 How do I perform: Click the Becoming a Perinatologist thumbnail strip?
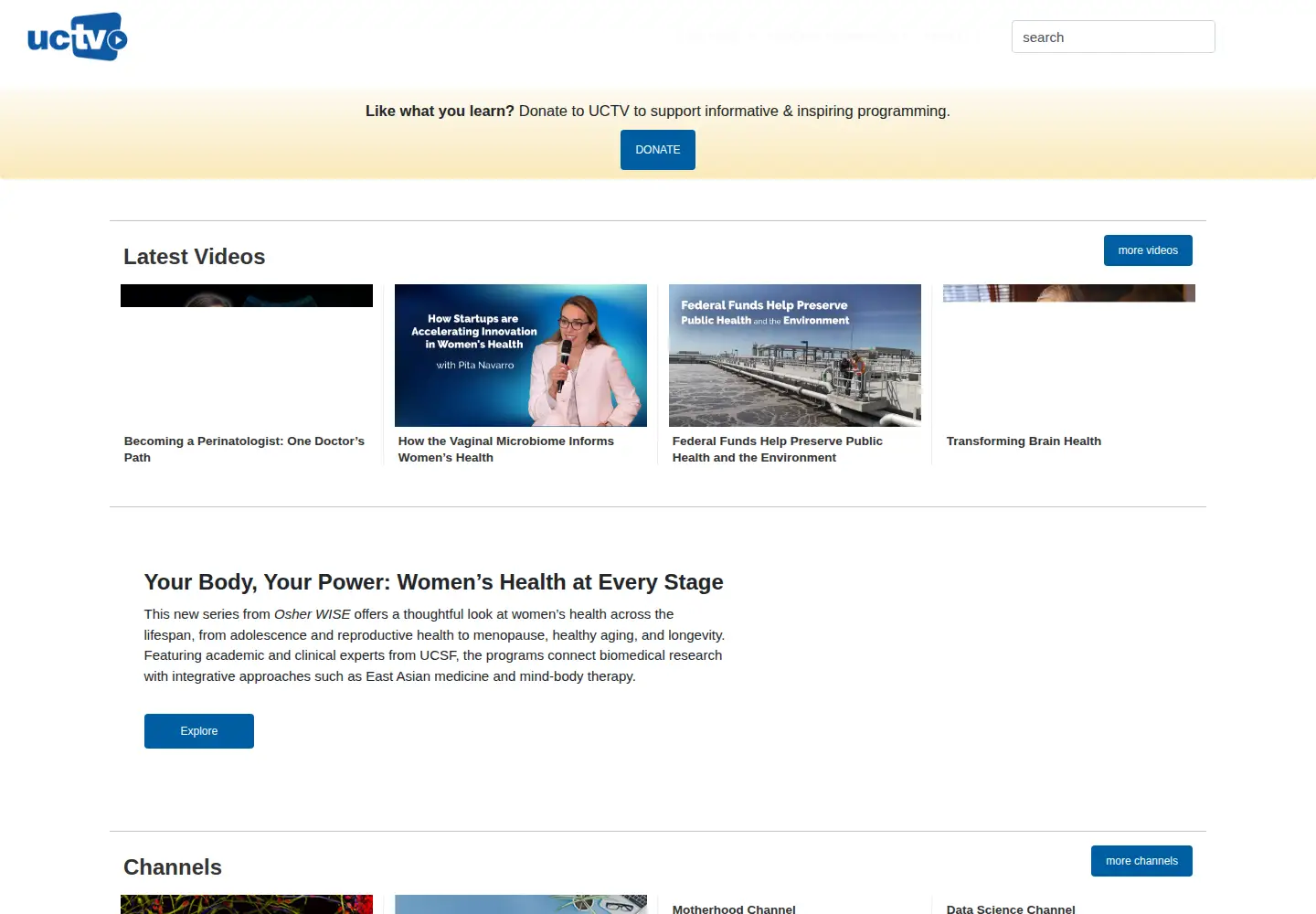pyautogui.click(x=247, y=295)
